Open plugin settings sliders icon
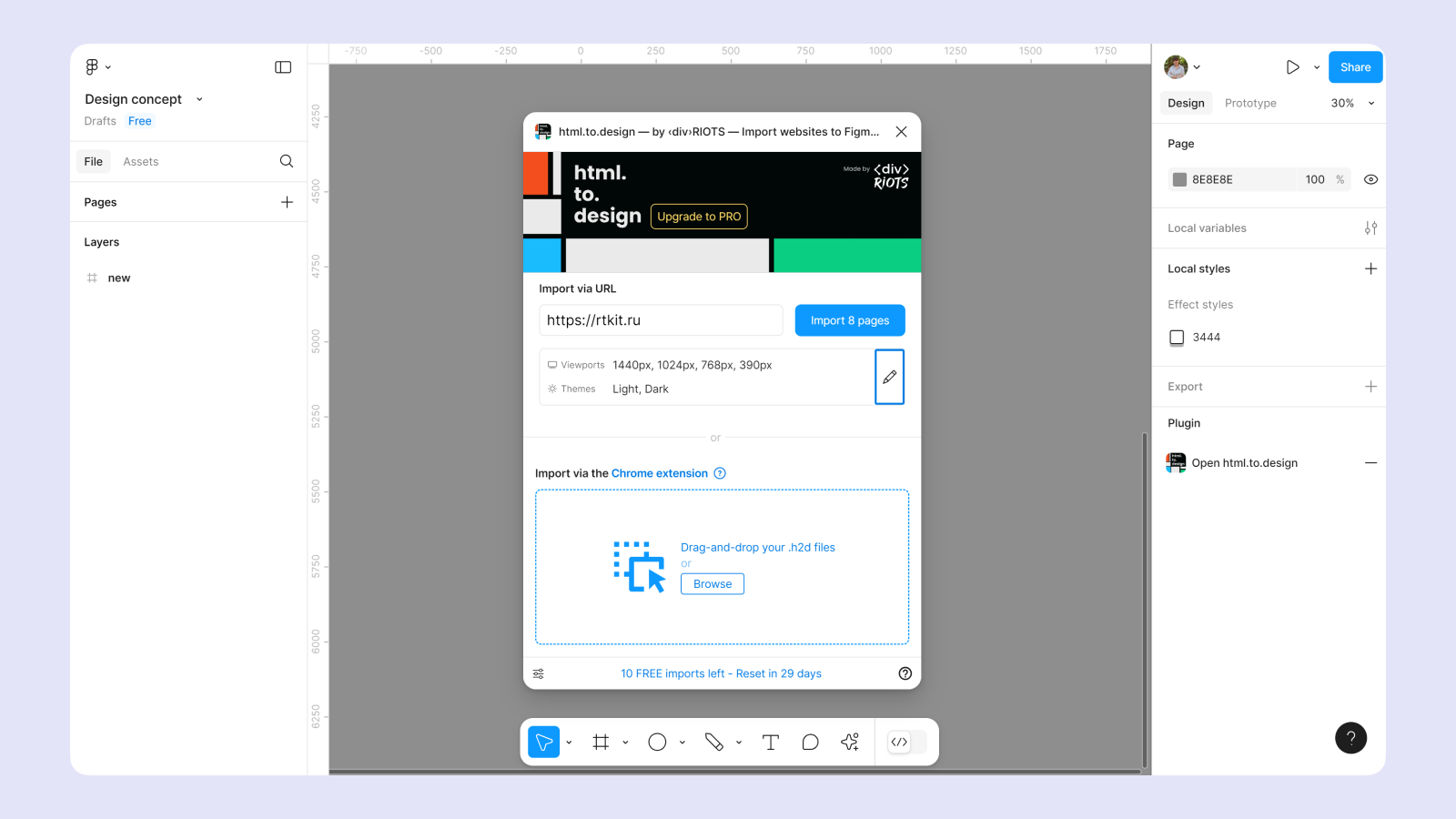This screenshot has width=1456, height=819. coord(539,673)
